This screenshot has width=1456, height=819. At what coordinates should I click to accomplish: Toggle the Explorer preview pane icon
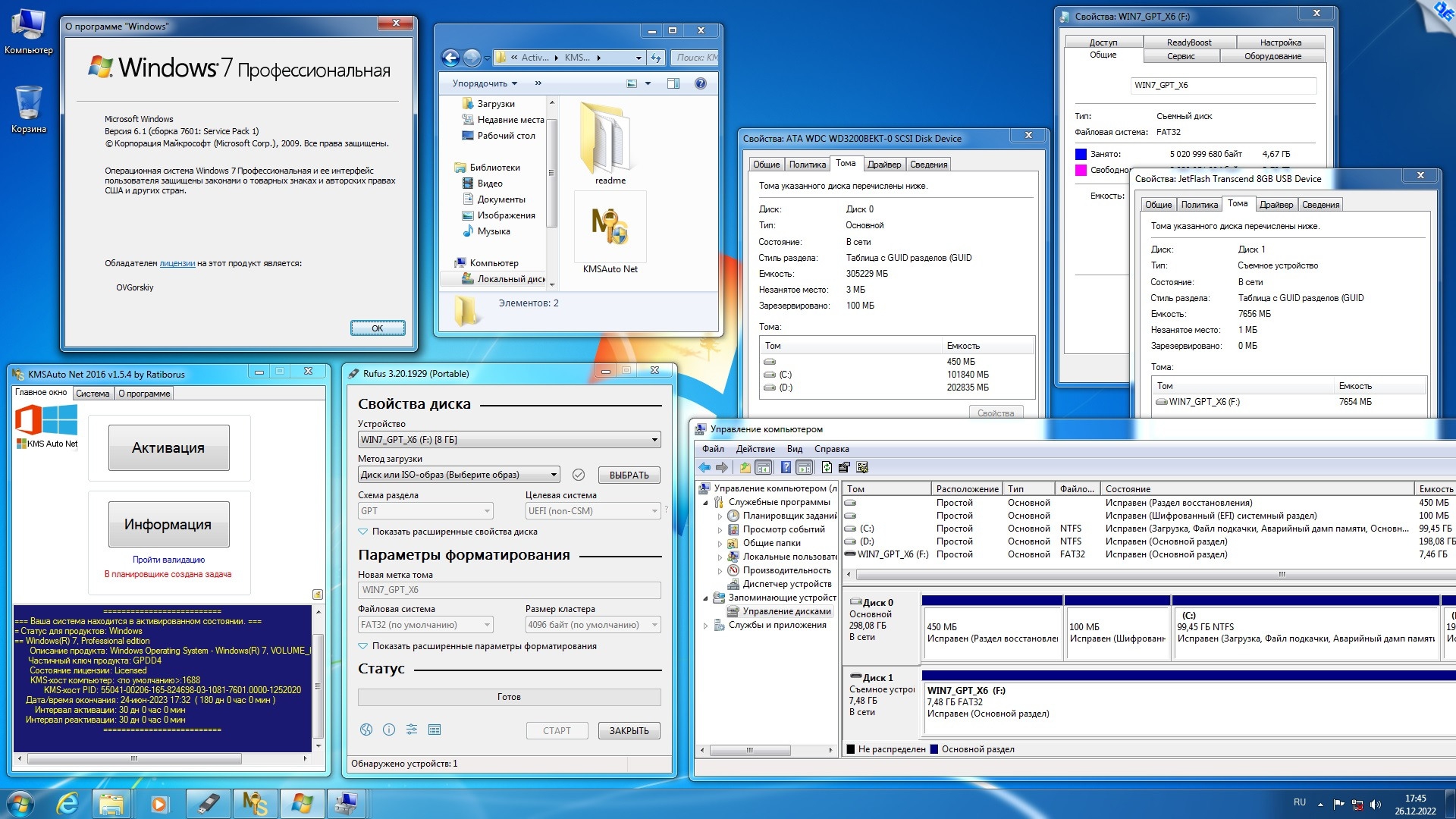tap(673, 83)
